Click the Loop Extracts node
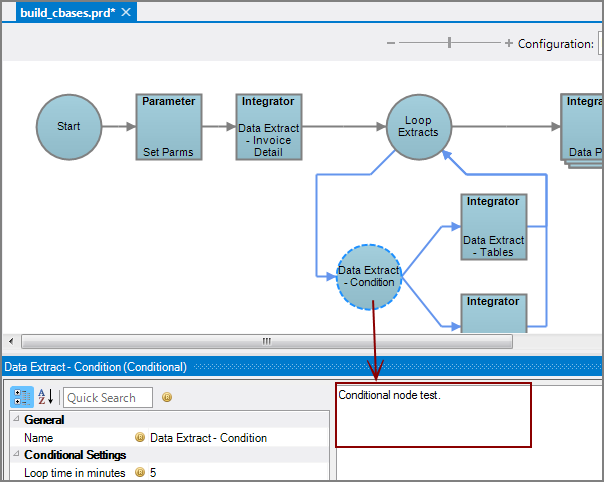Viewport: 604px width, 482px height. pyautogui.click(x=418, y=127)
